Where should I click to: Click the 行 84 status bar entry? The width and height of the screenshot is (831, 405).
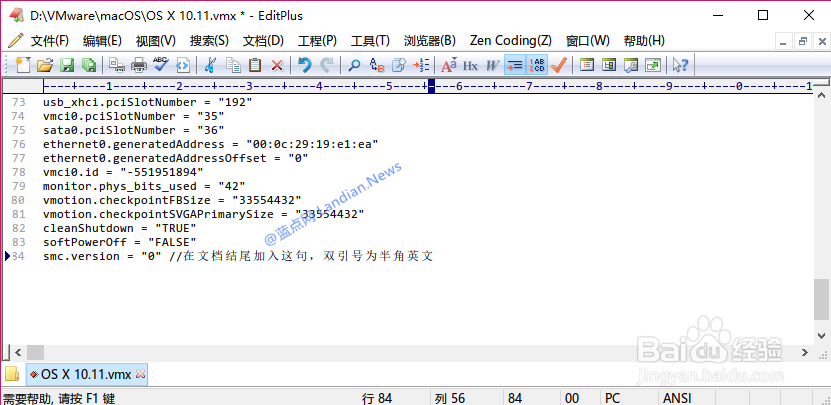tap(377, 398)
